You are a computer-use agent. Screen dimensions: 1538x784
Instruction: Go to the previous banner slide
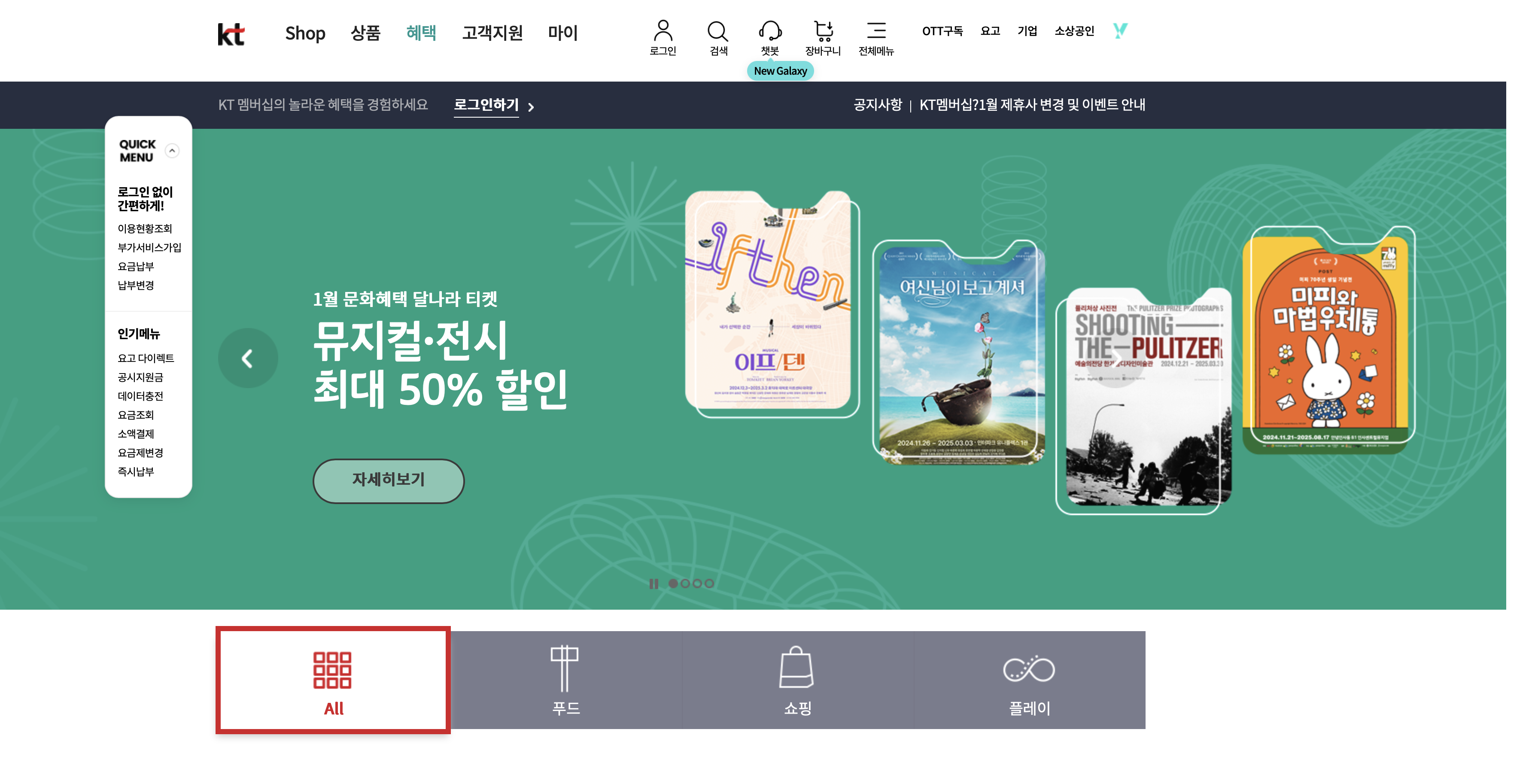pos(247,358)
